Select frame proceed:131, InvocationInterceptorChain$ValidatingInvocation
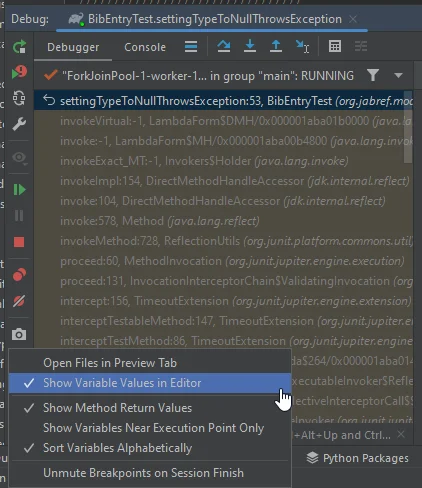 223,281
